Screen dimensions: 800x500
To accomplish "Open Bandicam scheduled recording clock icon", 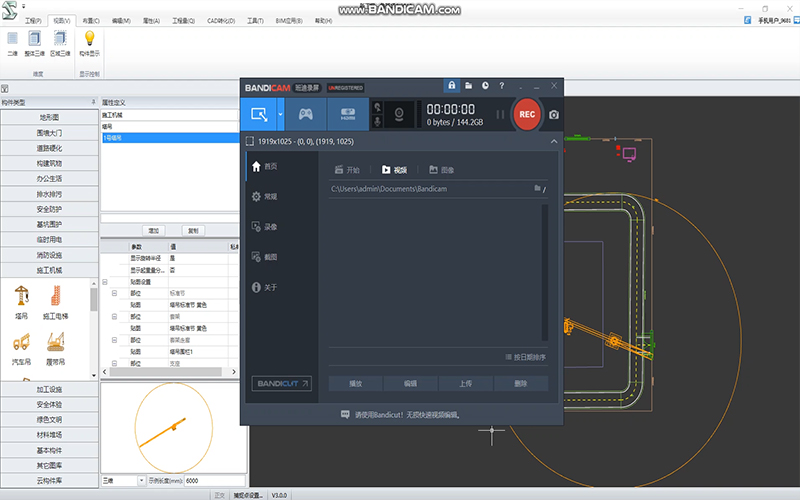I will (485, 86).
